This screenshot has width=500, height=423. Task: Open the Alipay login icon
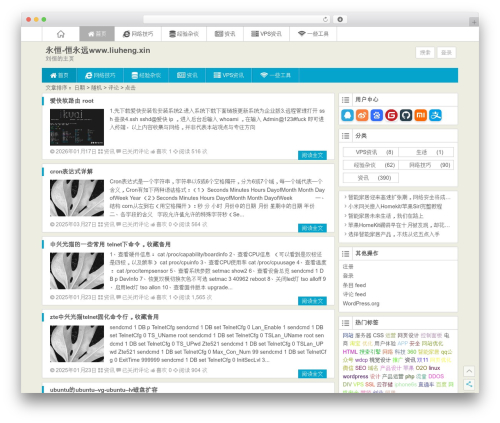435,115
